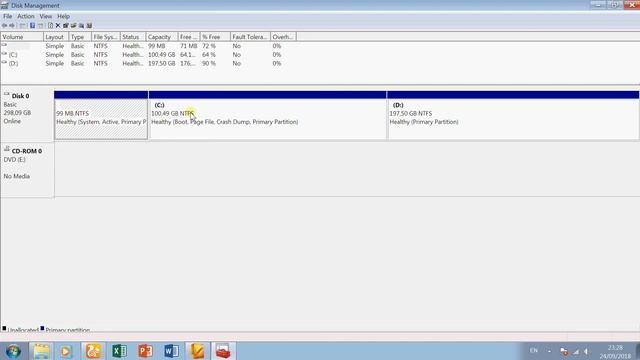This screenshot has width=640, height=360.
Task: Click the Back arrow toolbar icon
Action: tap(4, 26)
